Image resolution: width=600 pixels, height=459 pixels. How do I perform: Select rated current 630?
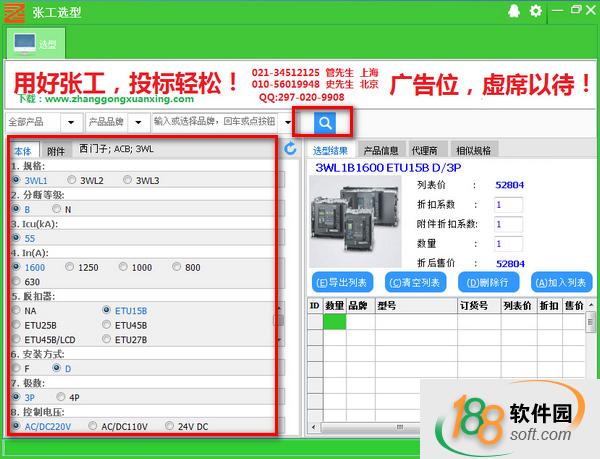(x=16, y=281)
